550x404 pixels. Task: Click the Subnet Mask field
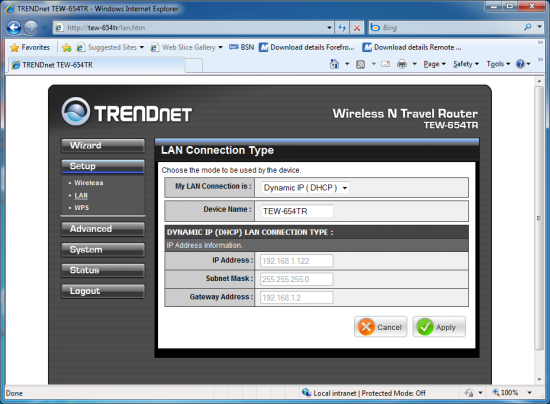(x=297, y=279)
